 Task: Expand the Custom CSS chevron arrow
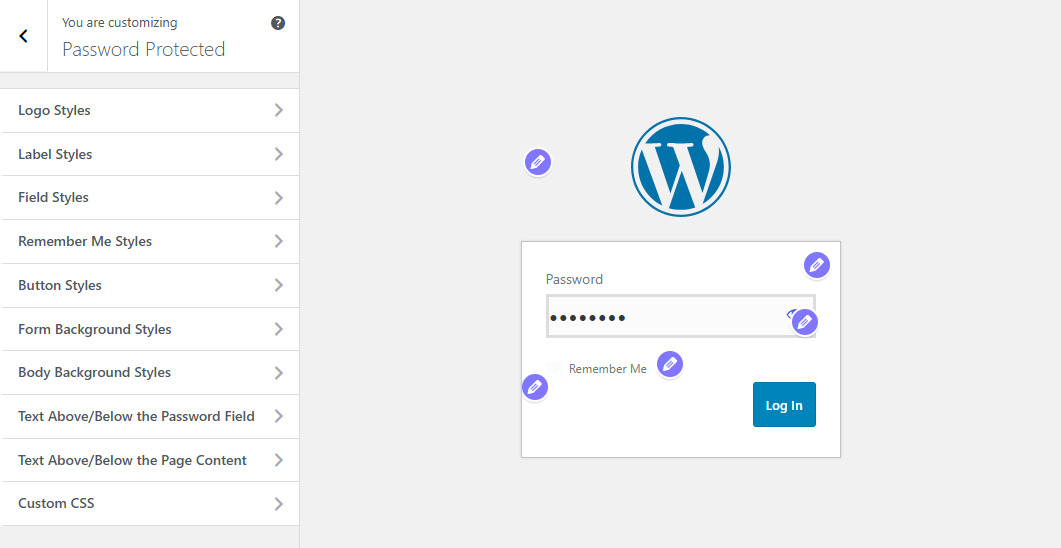(279, 504)
